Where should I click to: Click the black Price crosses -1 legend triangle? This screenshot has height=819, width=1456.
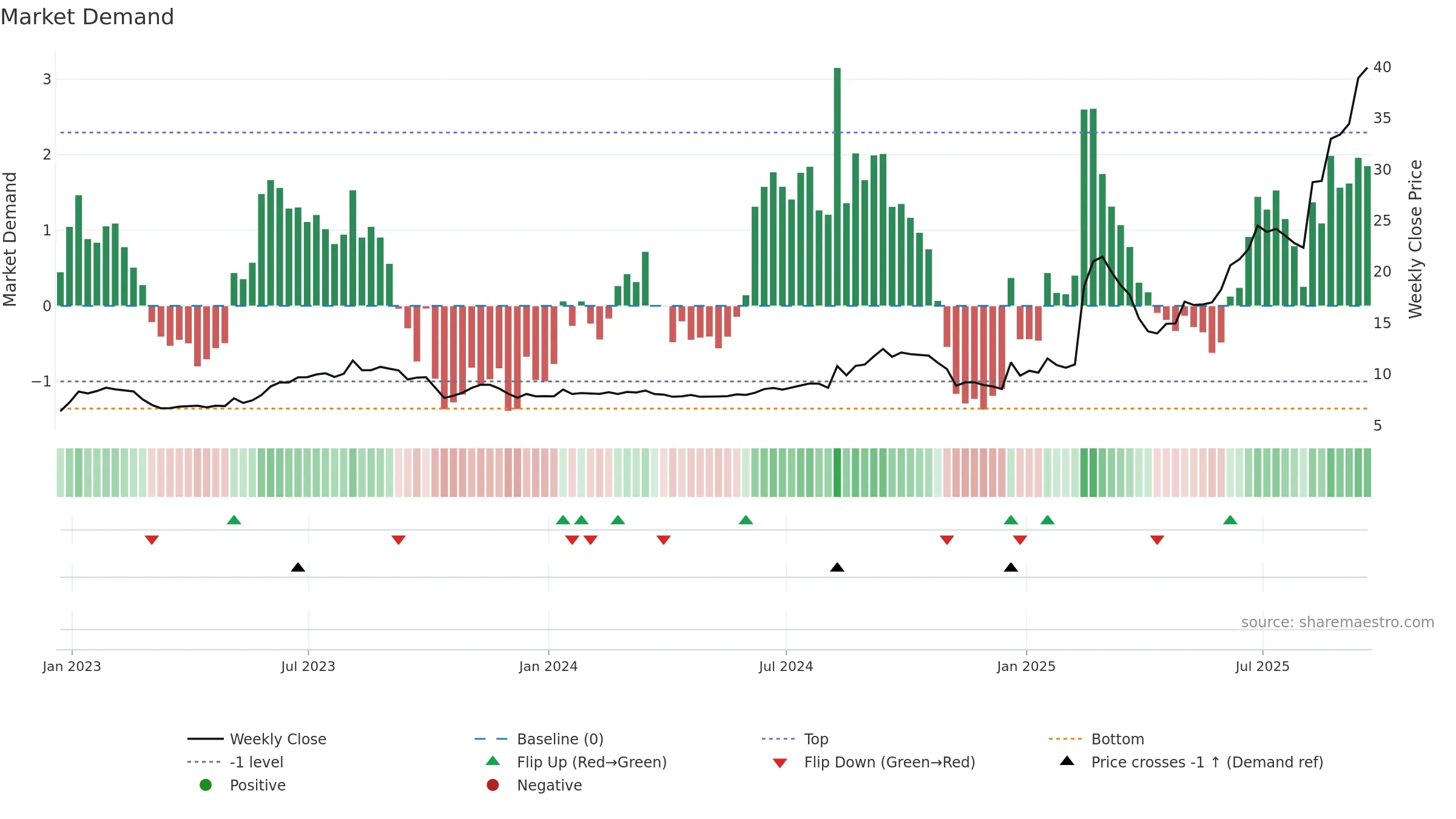(1067, 761)
